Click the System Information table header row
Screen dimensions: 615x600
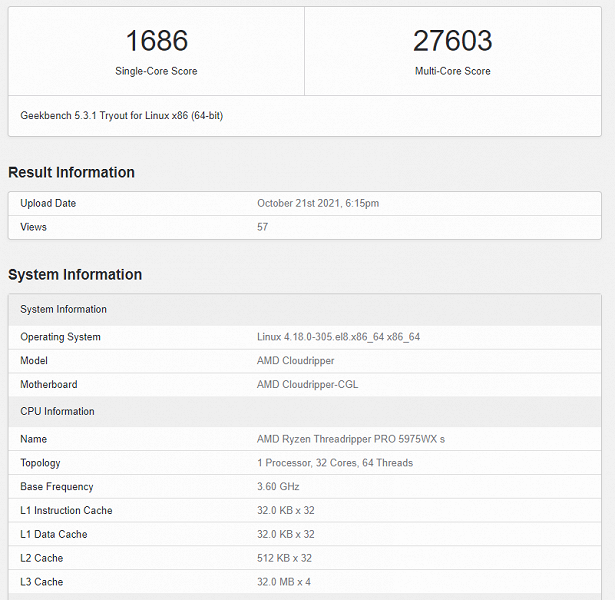click(63, 309)
